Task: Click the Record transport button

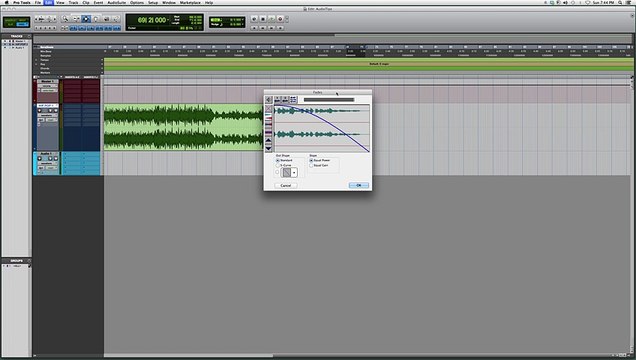Action: [280, 19]
